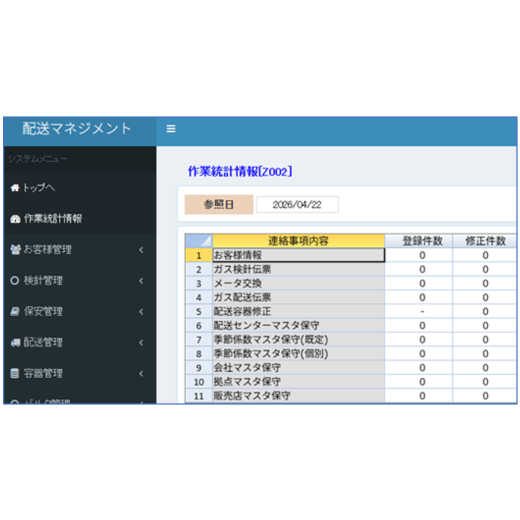The image size is (520, 520).
Task: Click the circle icon beside 検針管理
Action: (15, 280)
